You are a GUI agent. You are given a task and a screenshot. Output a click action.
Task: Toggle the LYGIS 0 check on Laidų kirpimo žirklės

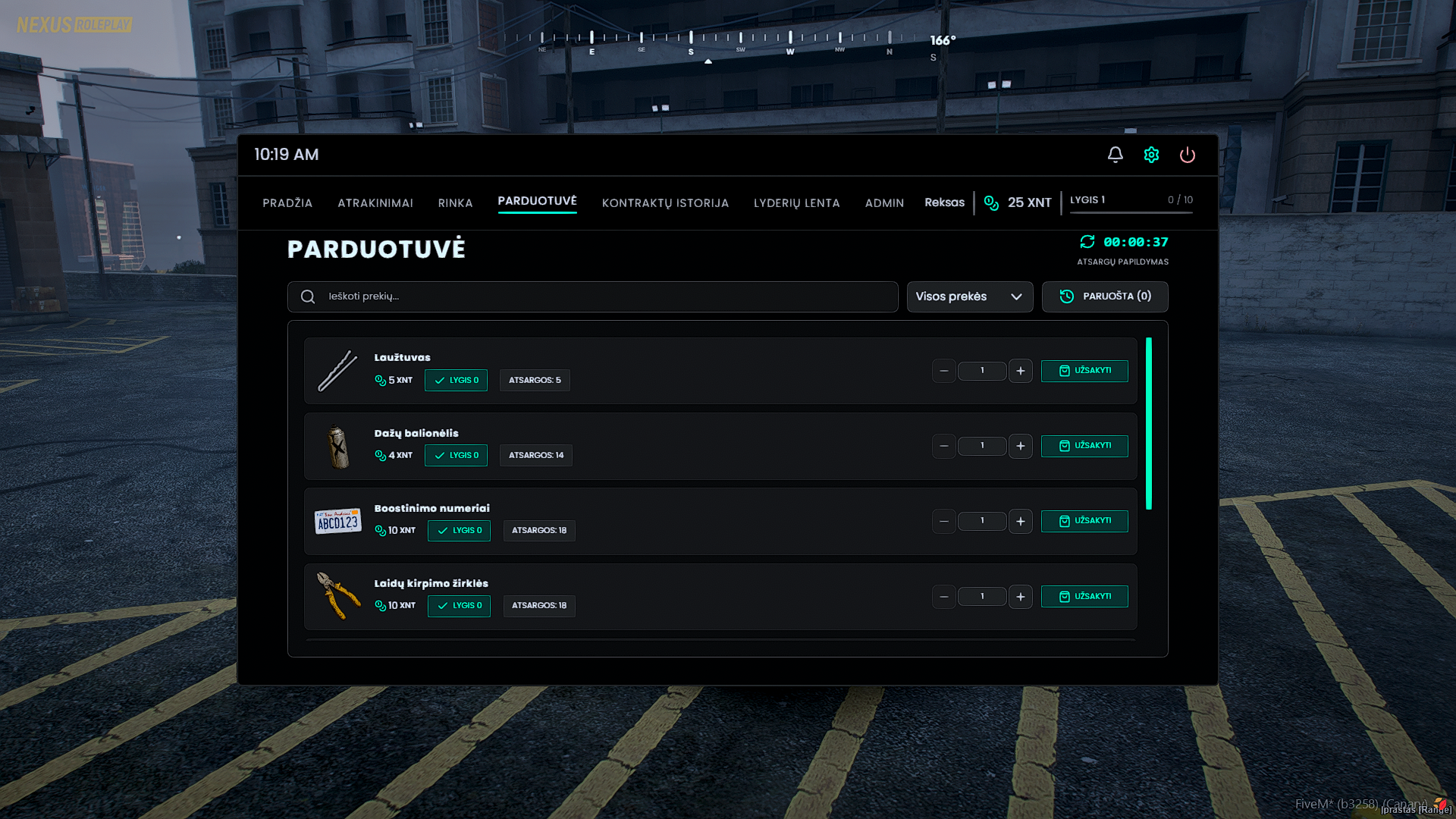pyautogui.click(x=459, y=605)
